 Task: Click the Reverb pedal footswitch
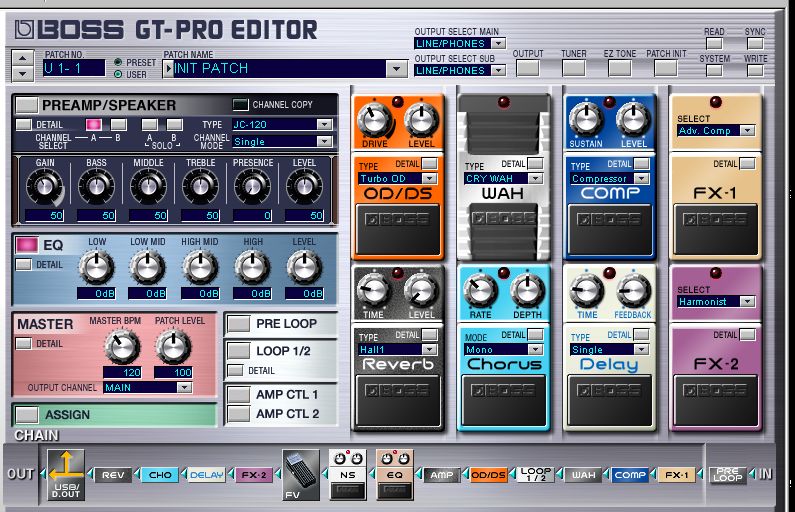tap(398, 400)
